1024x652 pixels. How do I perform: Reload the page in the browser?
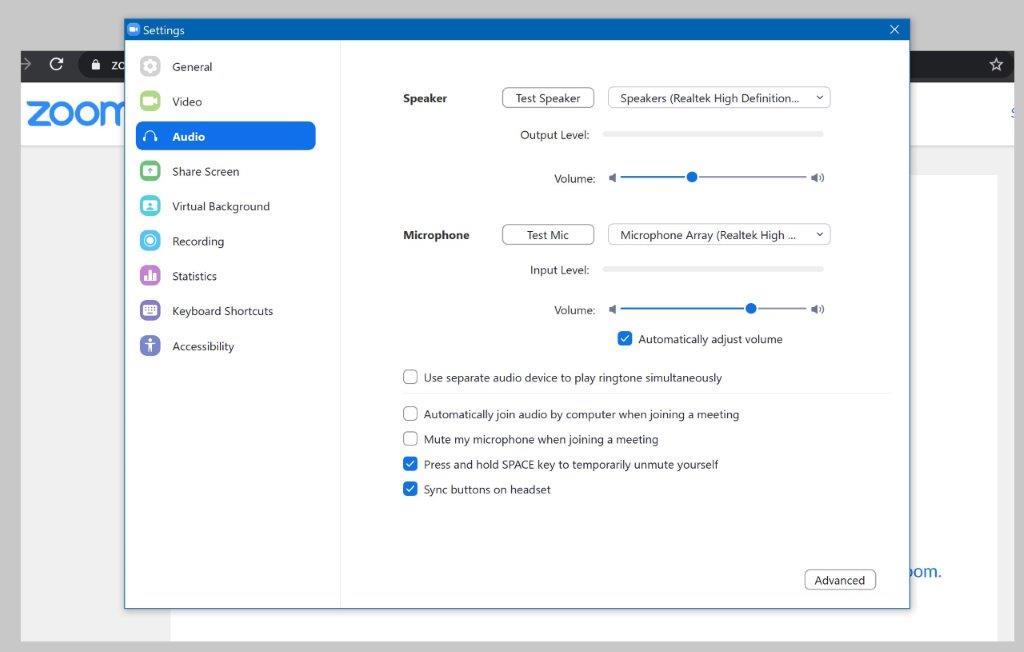click(x=57, y=65)
